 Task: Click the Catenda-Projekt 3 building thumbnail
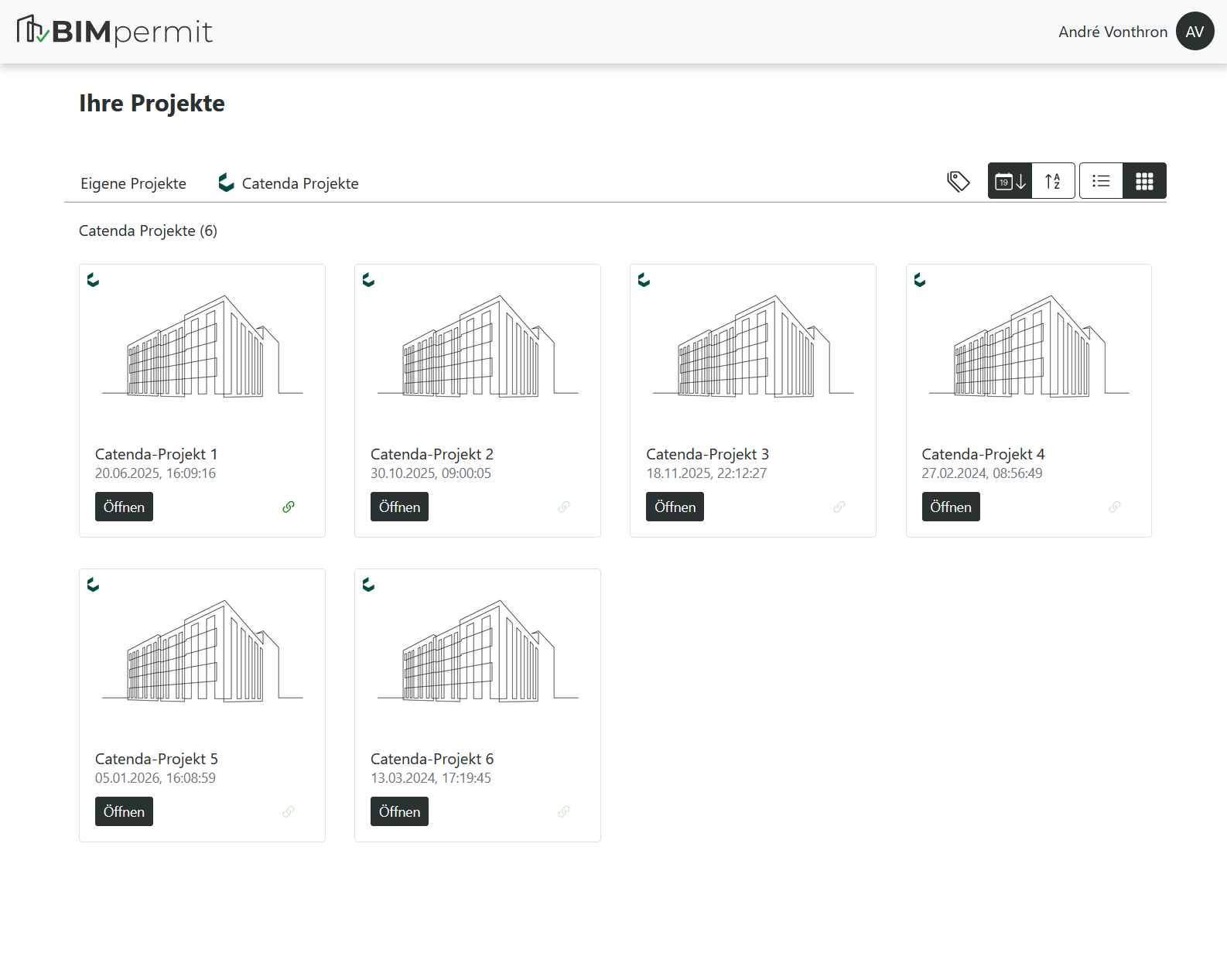(753, 348)
